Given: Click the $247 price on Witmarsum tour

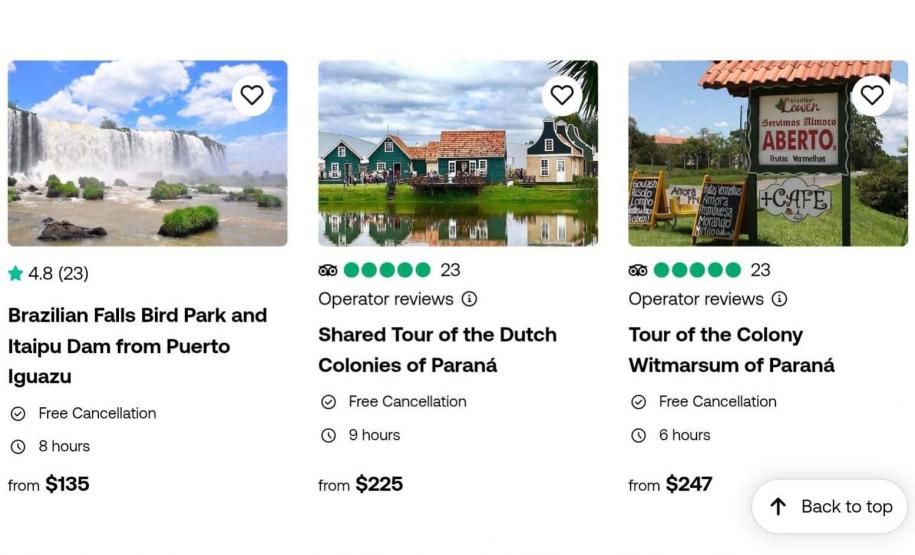Looking at the screenshot, I should pos(688,484).
